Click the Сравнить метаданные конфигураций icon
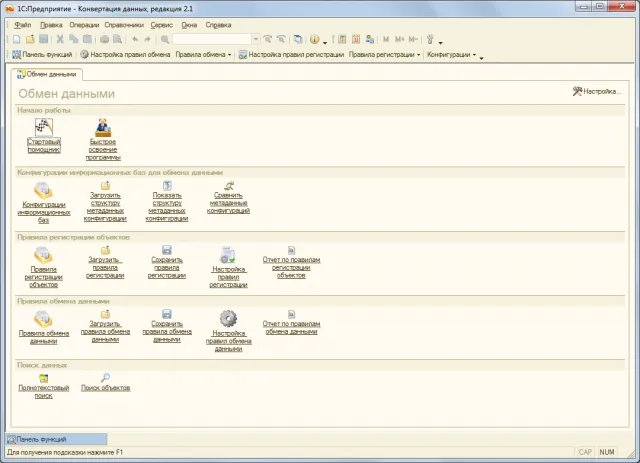This screenshot has height=463, width=640. [229, 186]
